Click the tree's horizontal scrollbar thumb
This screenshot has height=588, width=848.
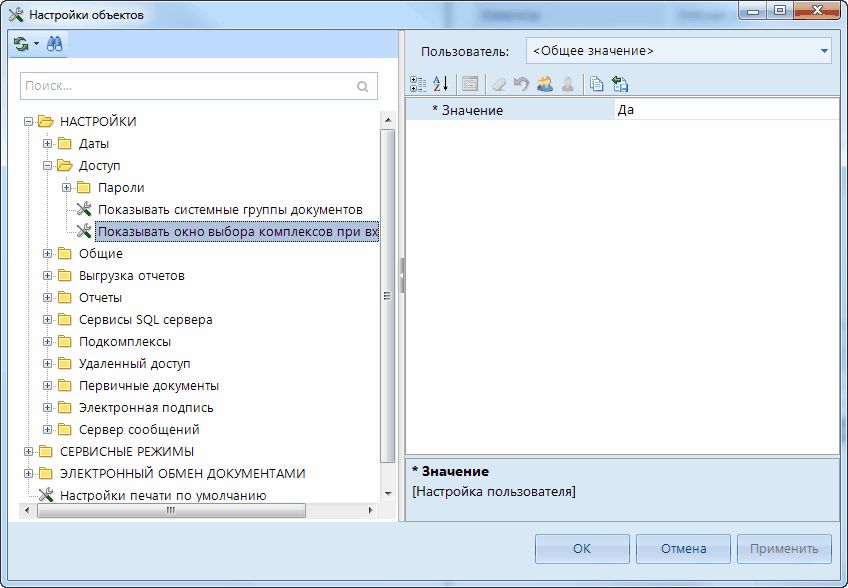pos(170,510)
